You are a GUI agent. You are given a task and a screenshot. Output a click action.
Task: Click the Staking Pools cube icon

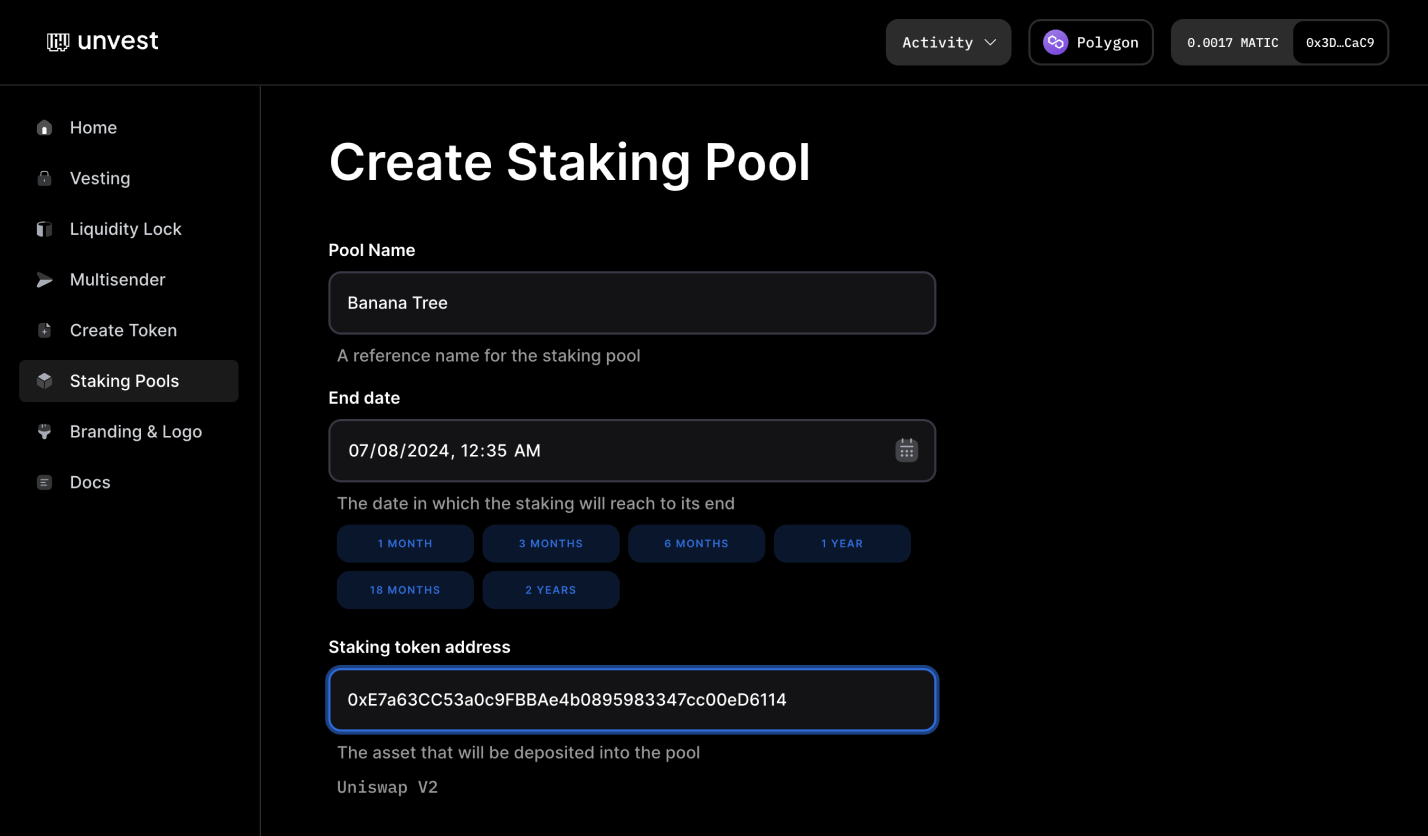(x=44, y=380)
